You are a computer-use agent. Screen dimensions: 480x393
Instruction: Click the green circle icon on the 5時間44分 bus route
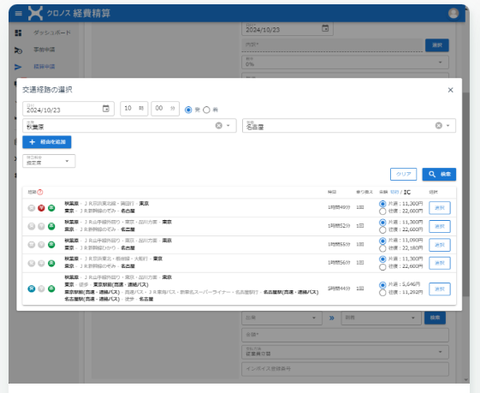pyautogui.click(x=51, y=289)
